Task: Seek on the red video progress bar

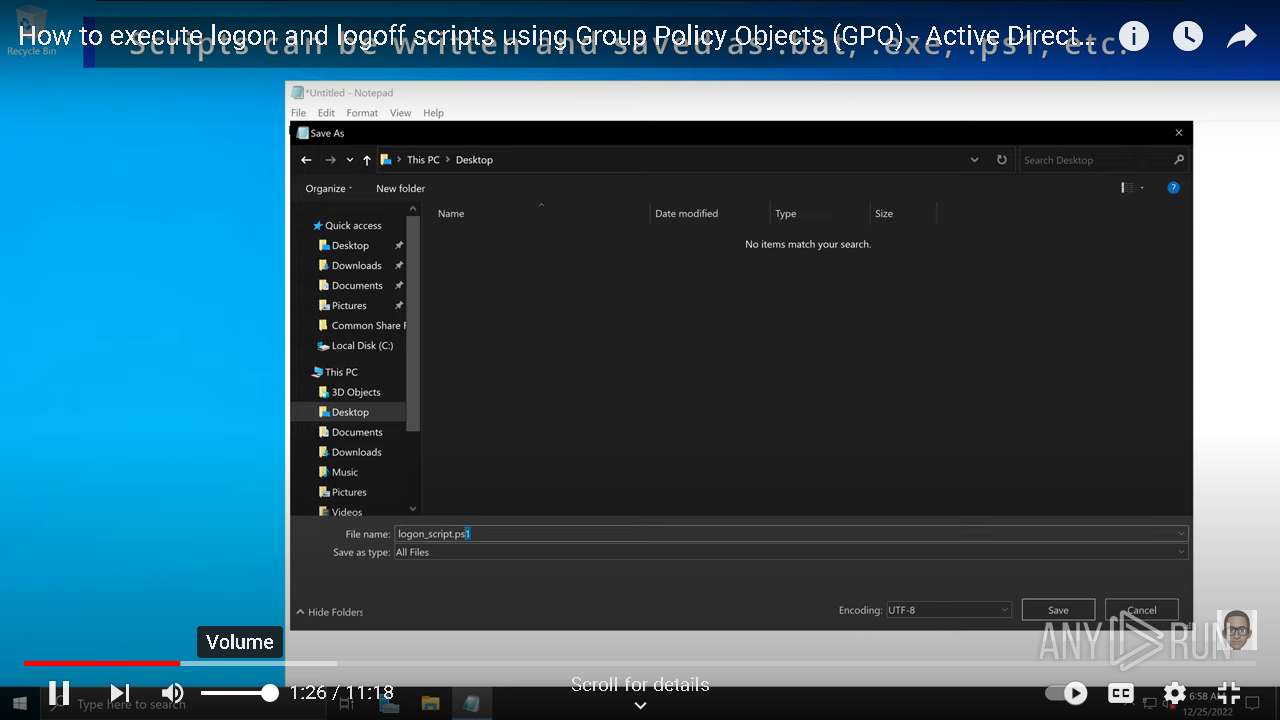Action: click(102, 663)
